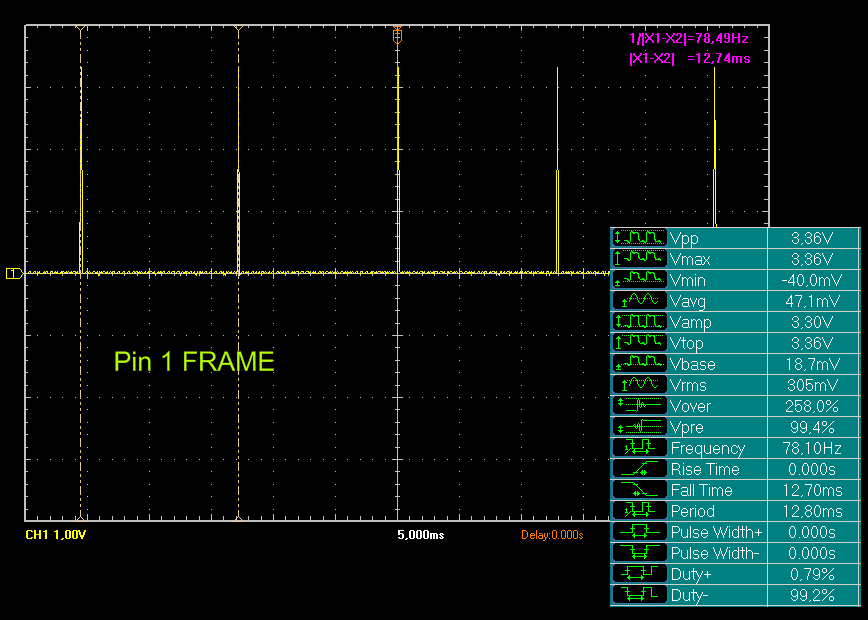868x620 pixels.
Task: Click the Vrms value 305mV
Action: click(812, 385)
